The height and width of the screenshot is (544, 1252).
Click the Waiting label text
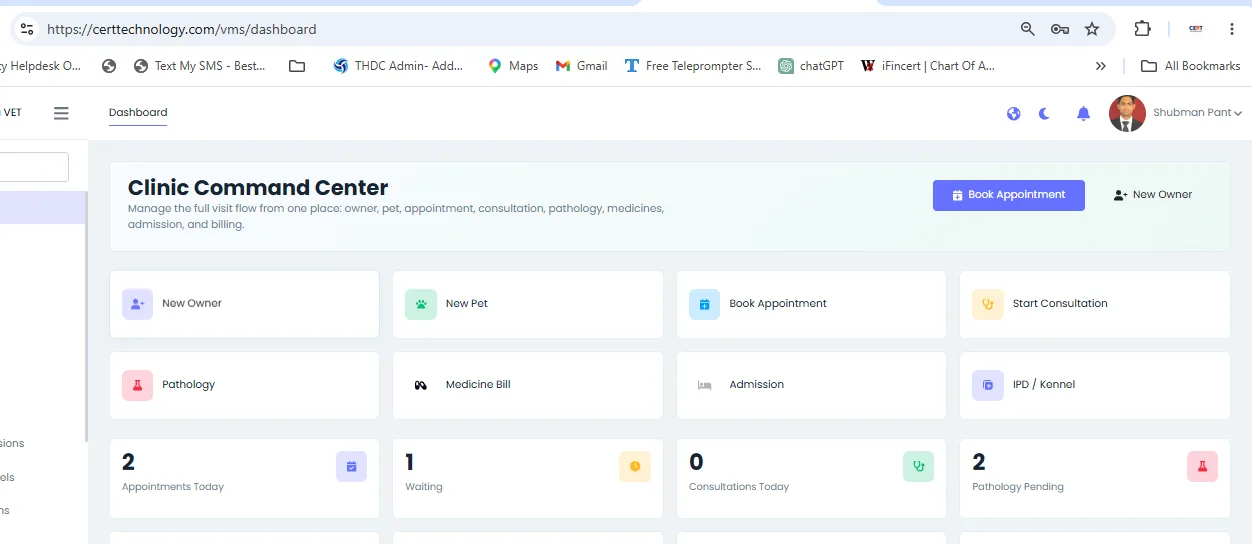click(x=424, y=487)
